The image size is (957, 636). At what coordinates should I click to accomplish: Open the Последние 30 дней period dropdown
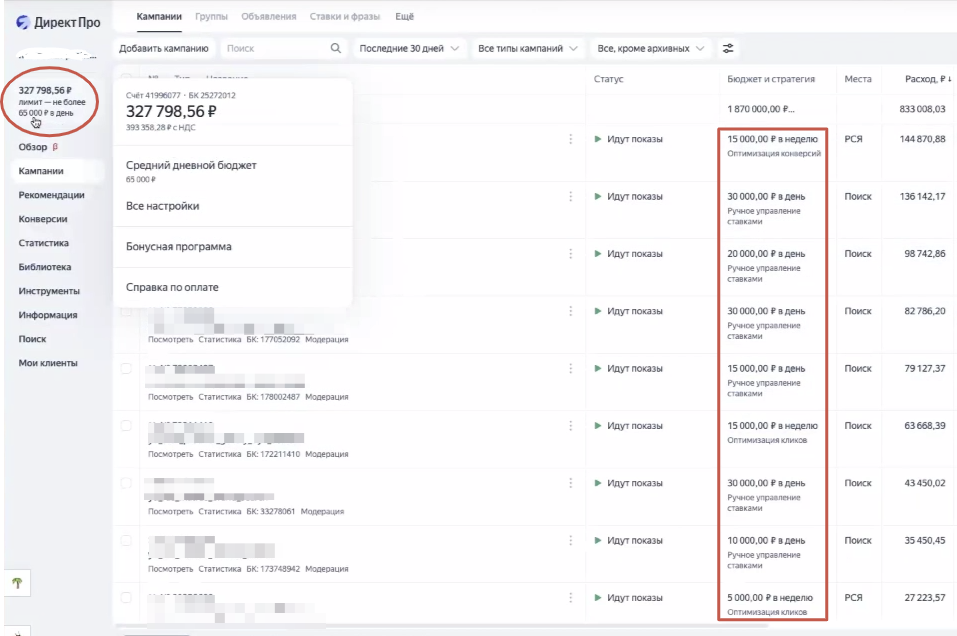[x=409, y=48]
